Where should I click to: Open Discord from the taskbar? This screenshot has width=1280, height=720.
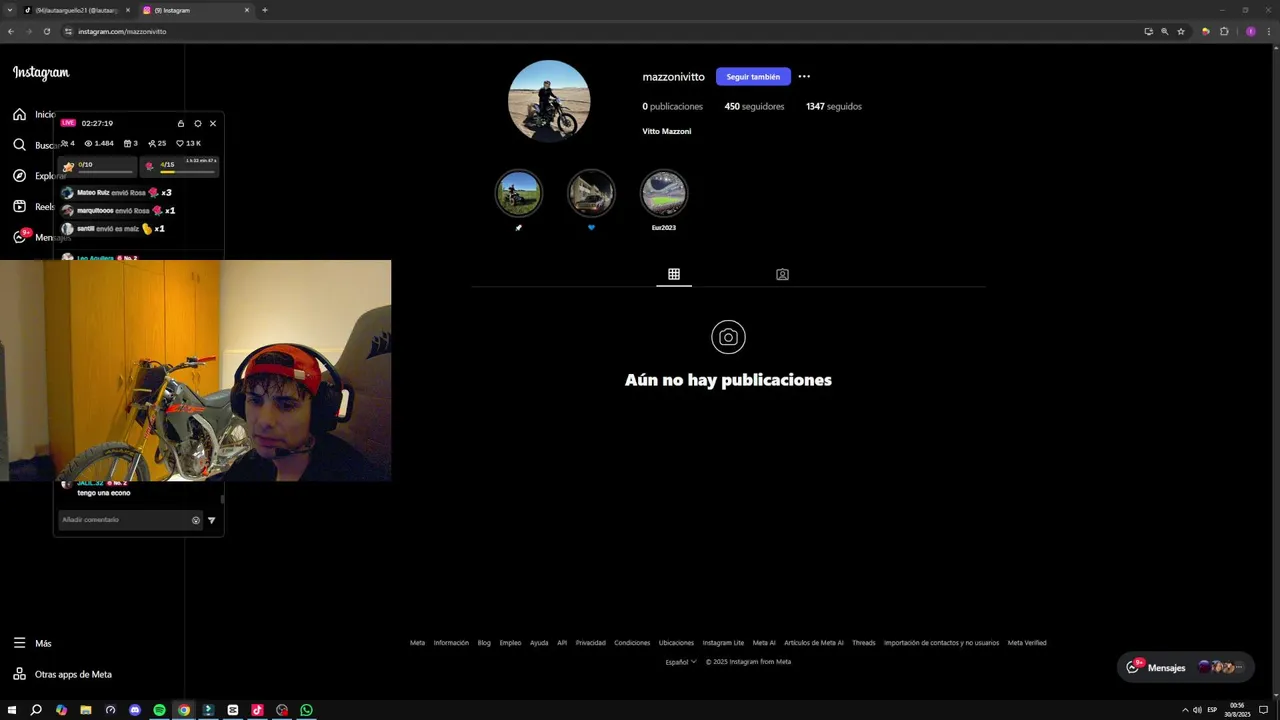[x=135, y=710]
